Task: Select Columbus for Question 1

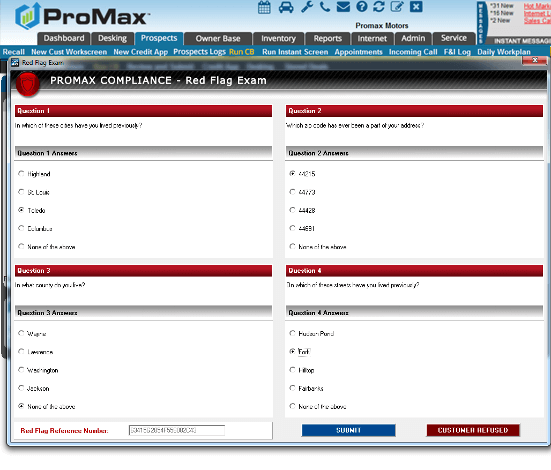Action: tap(21, 228)
